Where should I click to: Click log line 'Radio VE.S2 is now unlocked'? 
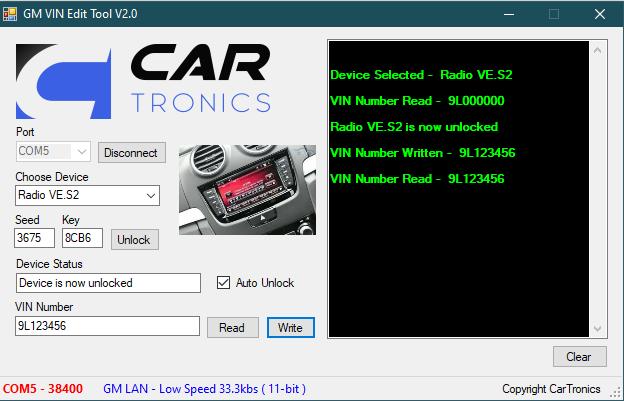click(414, 127)
